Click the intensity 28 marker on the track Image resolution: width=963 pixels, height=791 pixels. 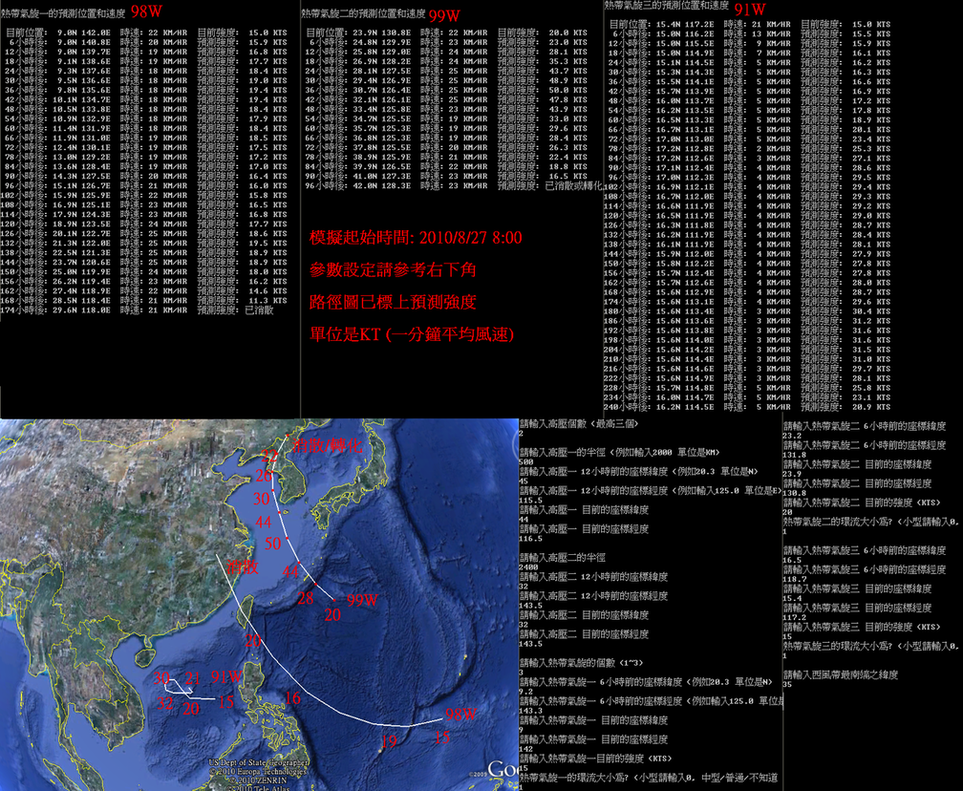[x=305, y=597]
